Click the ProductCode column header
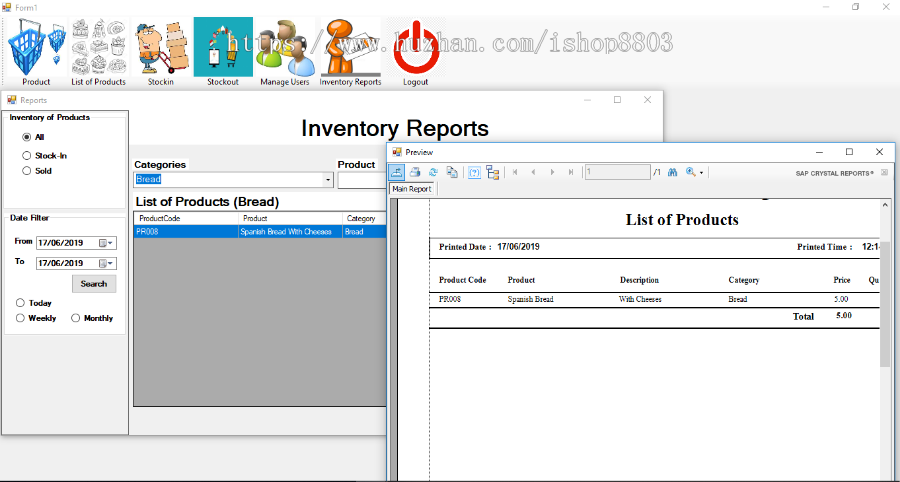Viewport: 900px width, 482px height. coord(187,219)
